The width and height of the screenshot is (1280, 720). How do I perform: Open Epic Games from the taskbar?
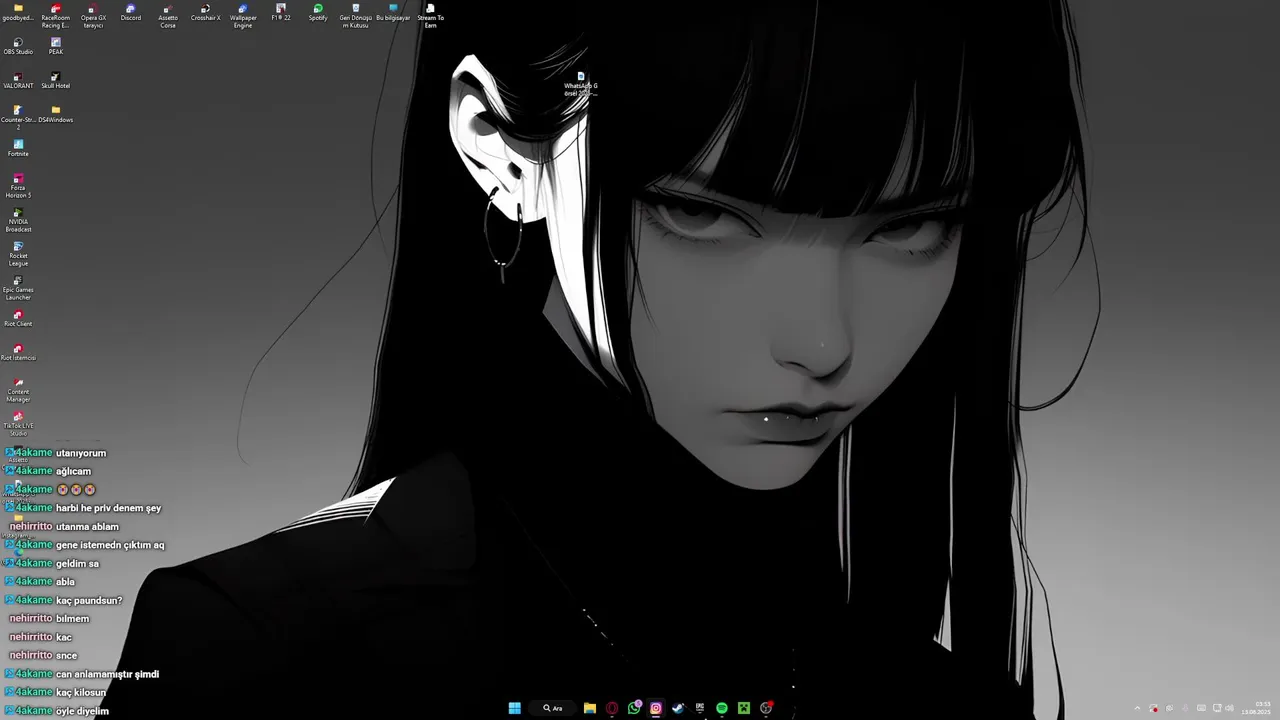tap(700, 708)
